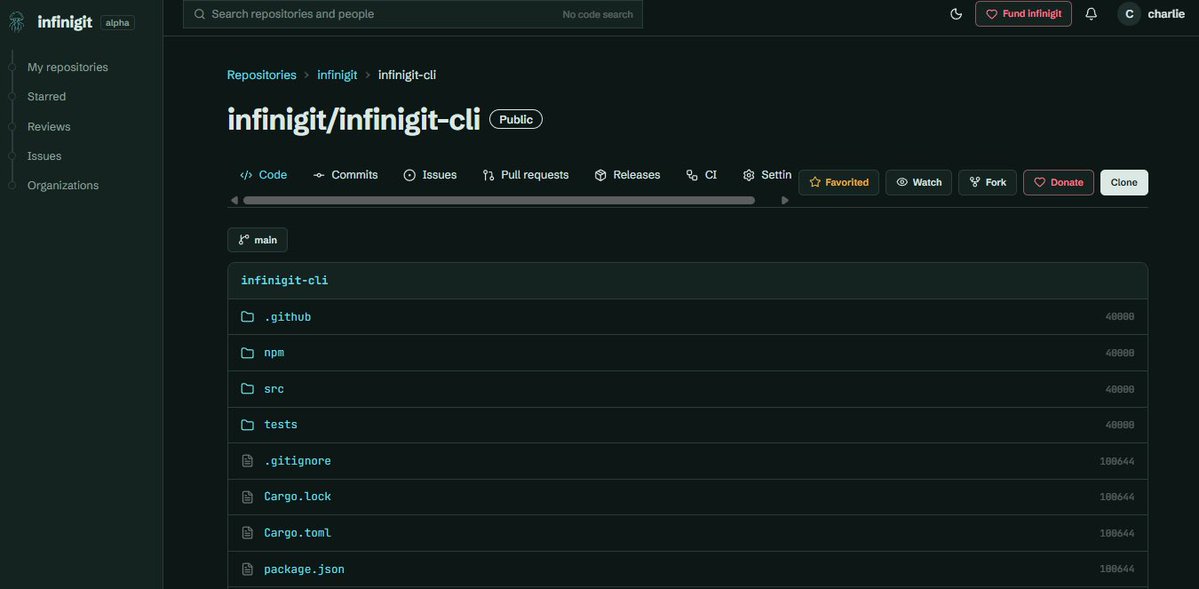1199x589 pixels.
Task: Toggle dark mode with the moon icon
Action: (x=956, y=14)
